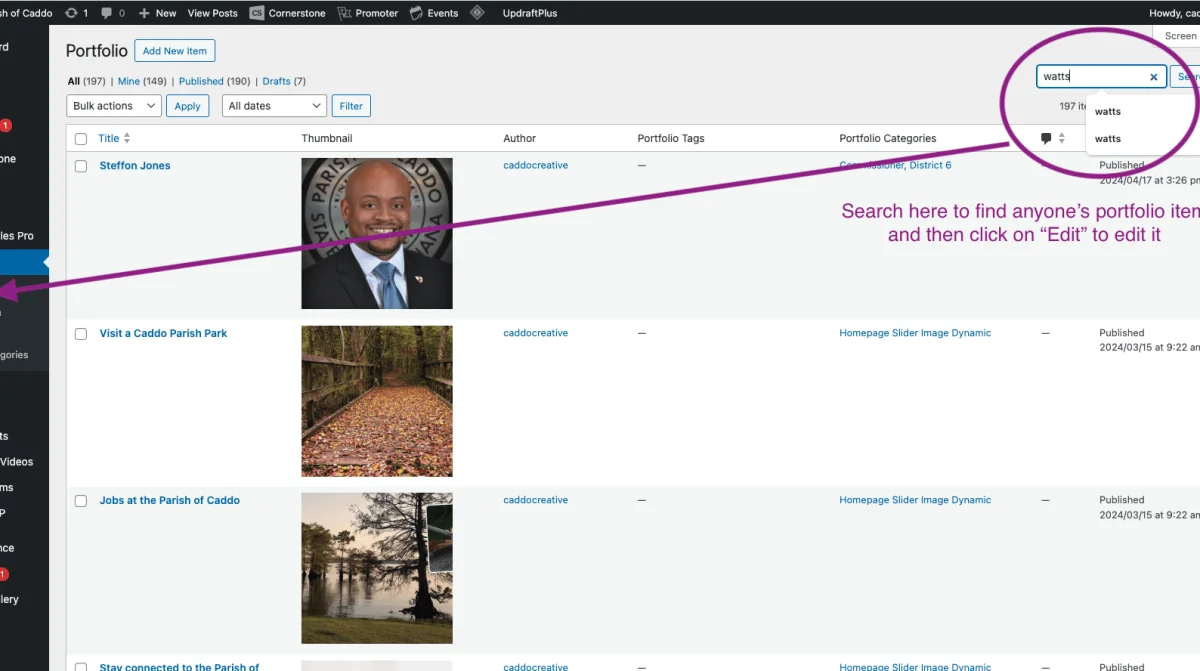
Task: Click the updates icon in admin bar
Action: tap(72, 13)
